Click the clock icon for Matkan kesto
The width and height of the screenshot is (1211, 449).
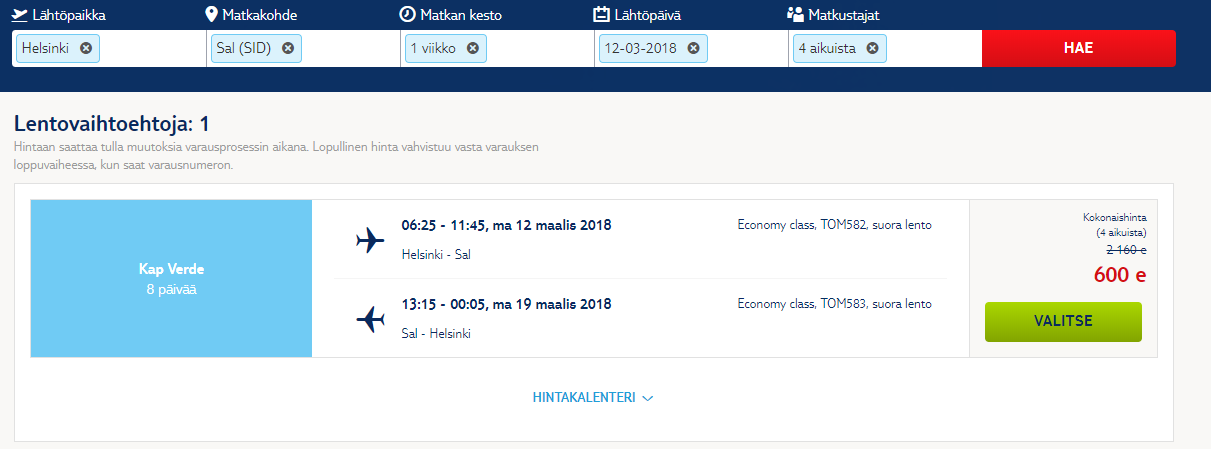click(407, 15)
